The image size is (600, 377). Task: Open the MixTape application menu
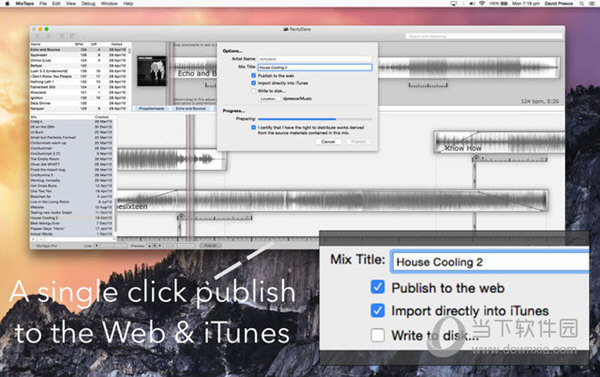24,3
